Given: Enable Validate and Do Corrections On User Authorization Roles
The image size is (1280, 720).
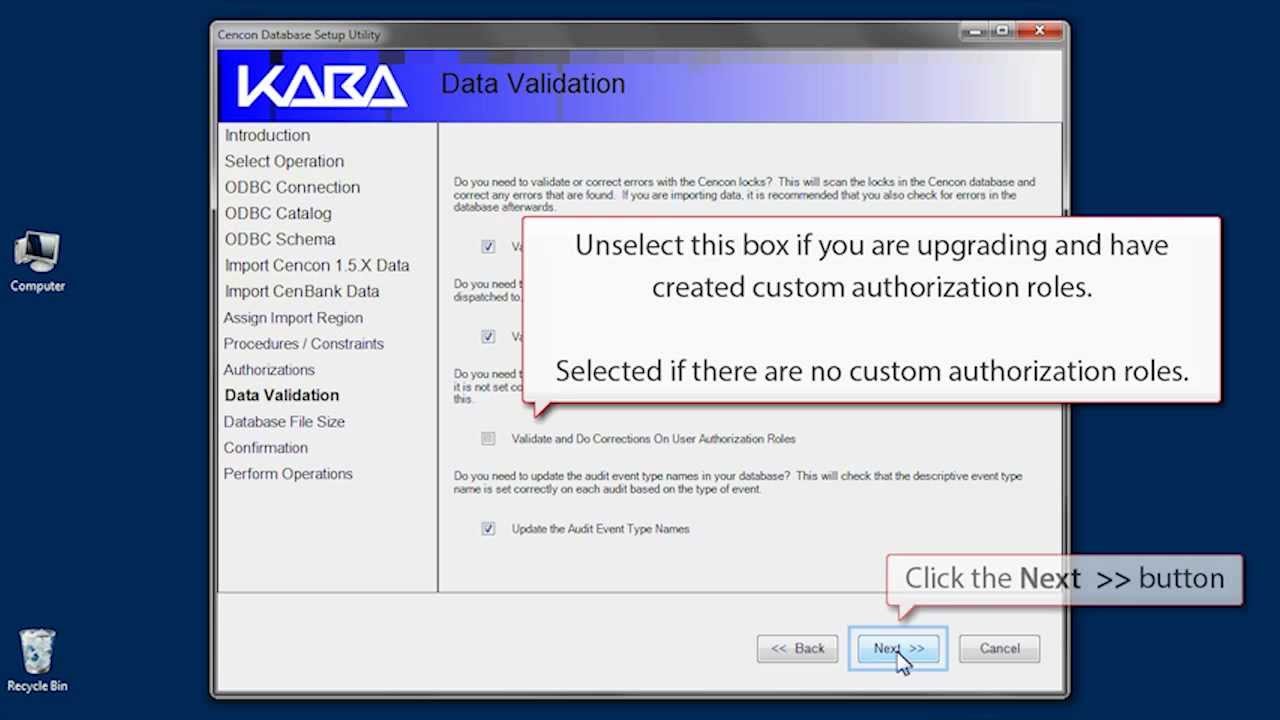Looking at the screenshot, I should (x=488, y=438).
